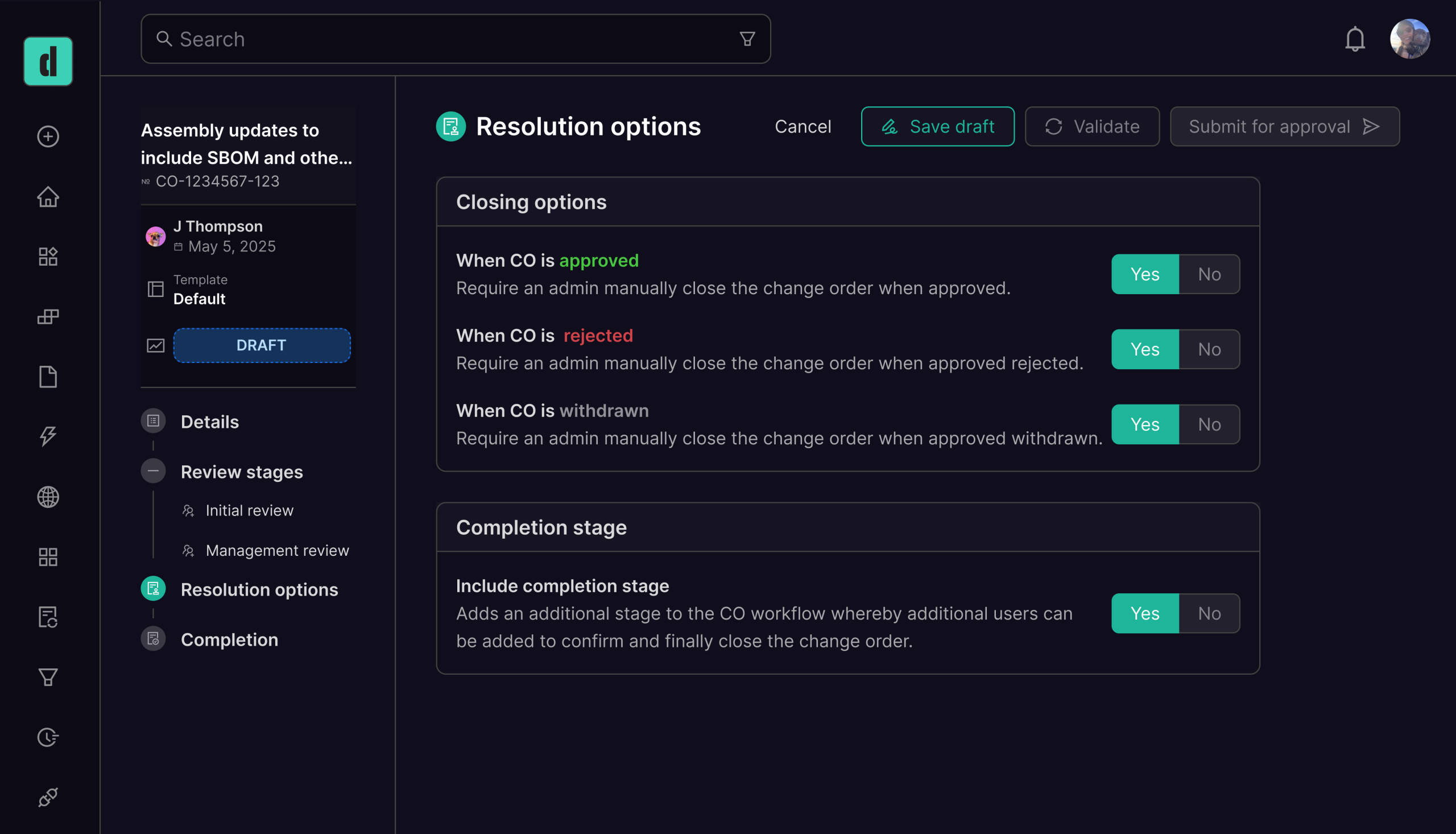The width and height of the screenshot is (1456, 834).
Task: Click into the Search input field
Action: (446, 39)
